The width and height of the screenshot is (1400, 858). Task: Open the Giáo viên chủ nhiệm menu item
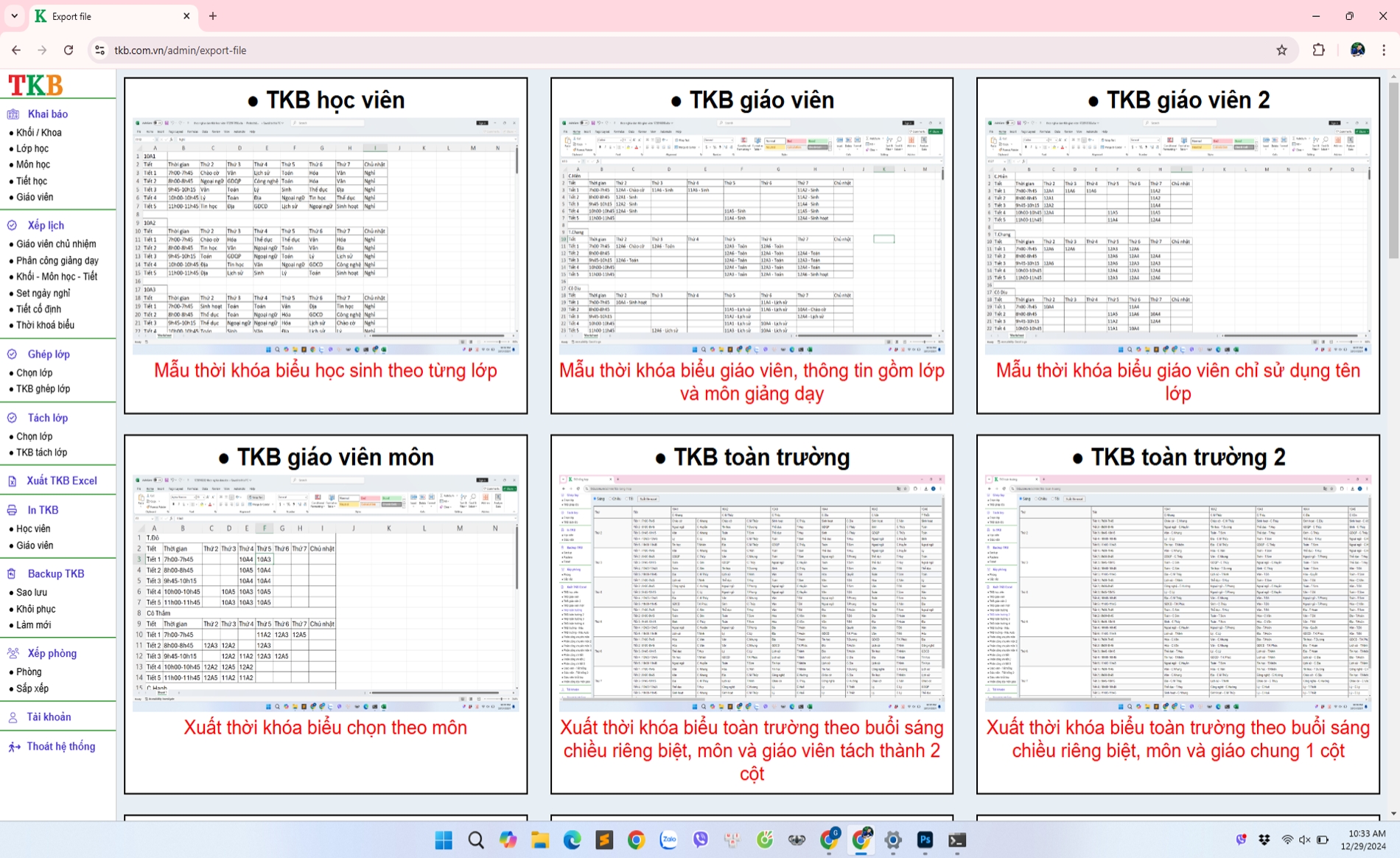point(56,244)
